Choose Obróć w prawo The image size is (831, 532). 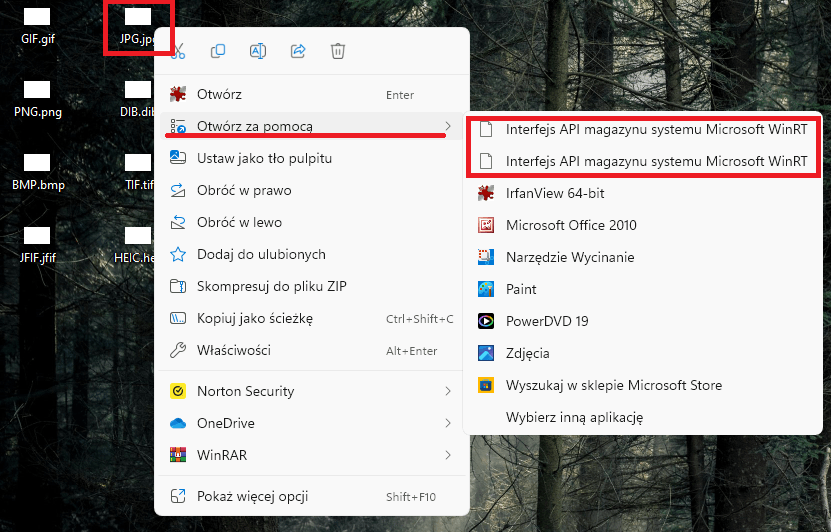click(x=312, y=190)
